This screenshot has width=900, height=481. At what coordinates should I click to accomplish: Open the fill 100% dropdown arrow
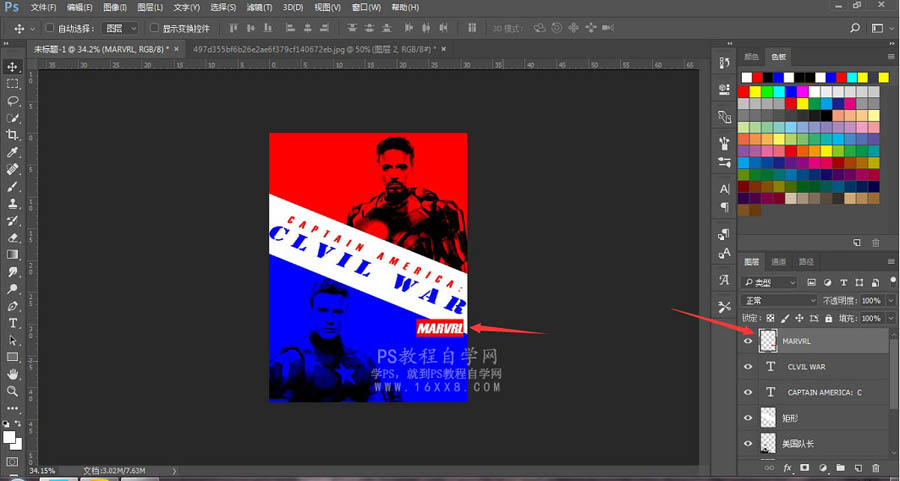coord(891,318)
